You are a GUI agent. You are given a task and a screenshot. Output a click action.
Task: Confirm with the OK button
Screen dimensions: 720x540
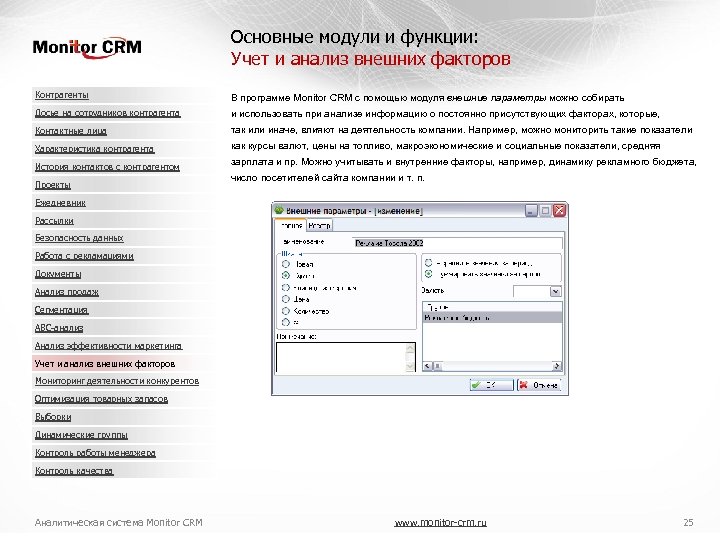click(x=491, y=385)
